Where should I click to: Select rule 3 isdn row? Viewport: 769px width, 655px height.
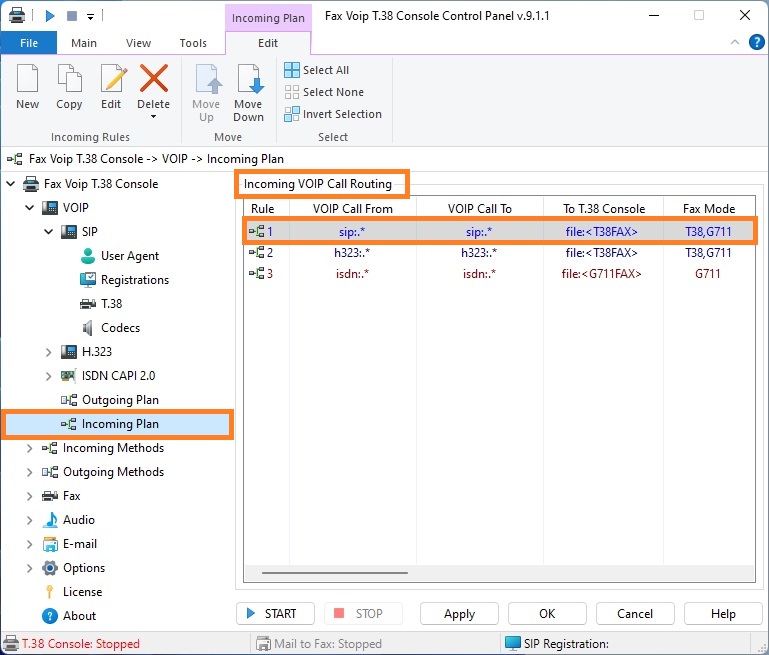pyautogui.click(x=499, y=274)
